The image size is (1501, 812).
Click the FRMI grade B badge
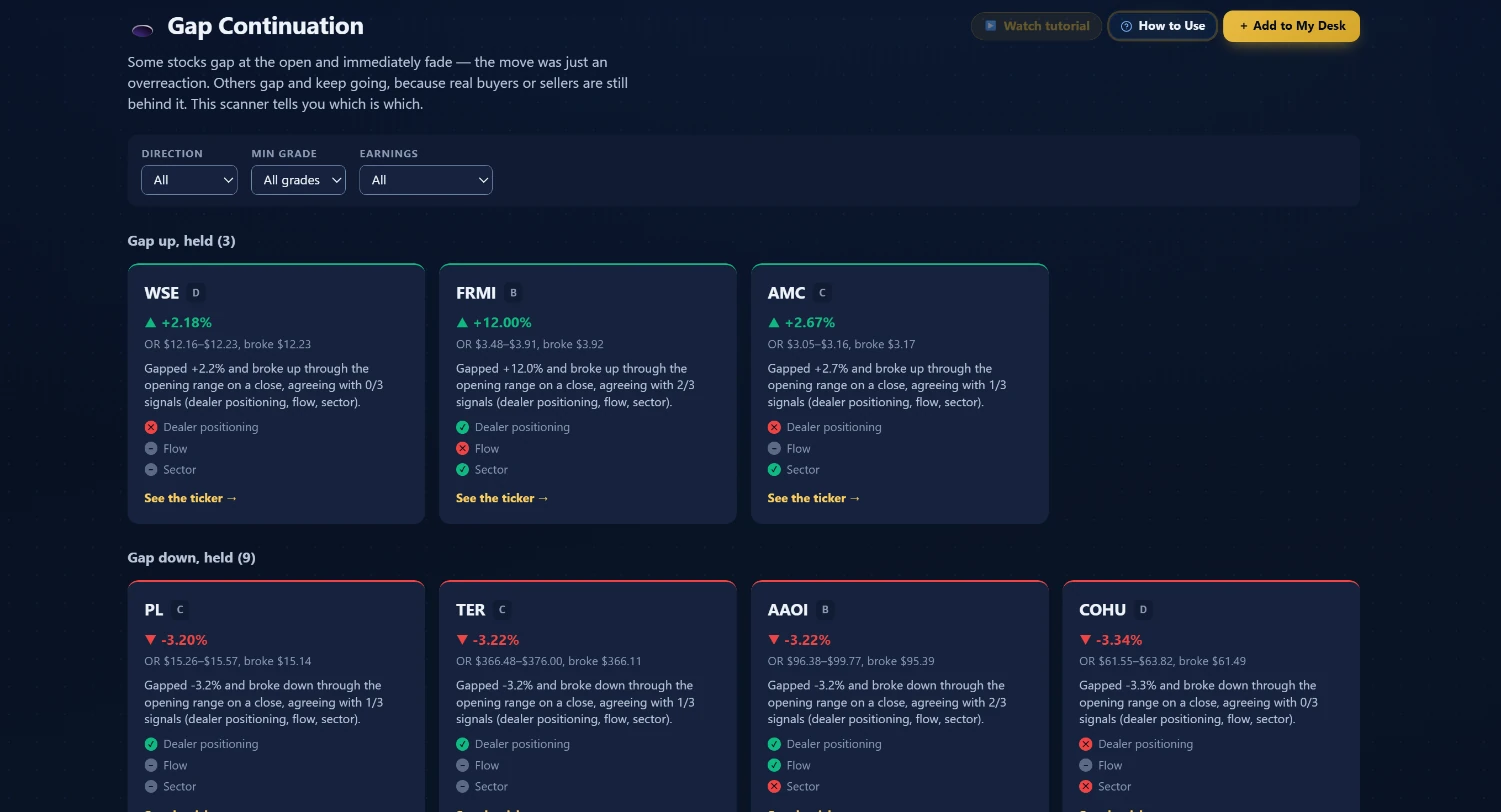pyautogui.click(x=514, y=293)
